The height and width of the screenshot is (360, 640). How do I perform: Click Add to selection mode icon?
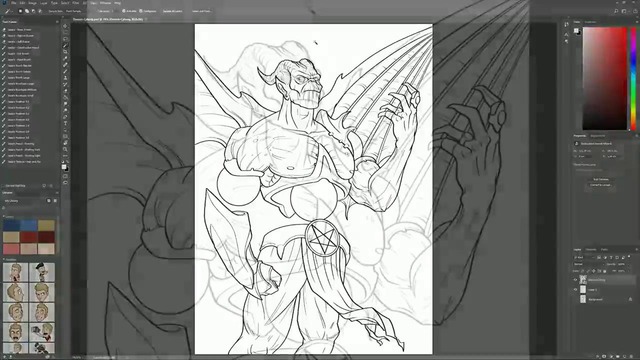coord(27,11)
